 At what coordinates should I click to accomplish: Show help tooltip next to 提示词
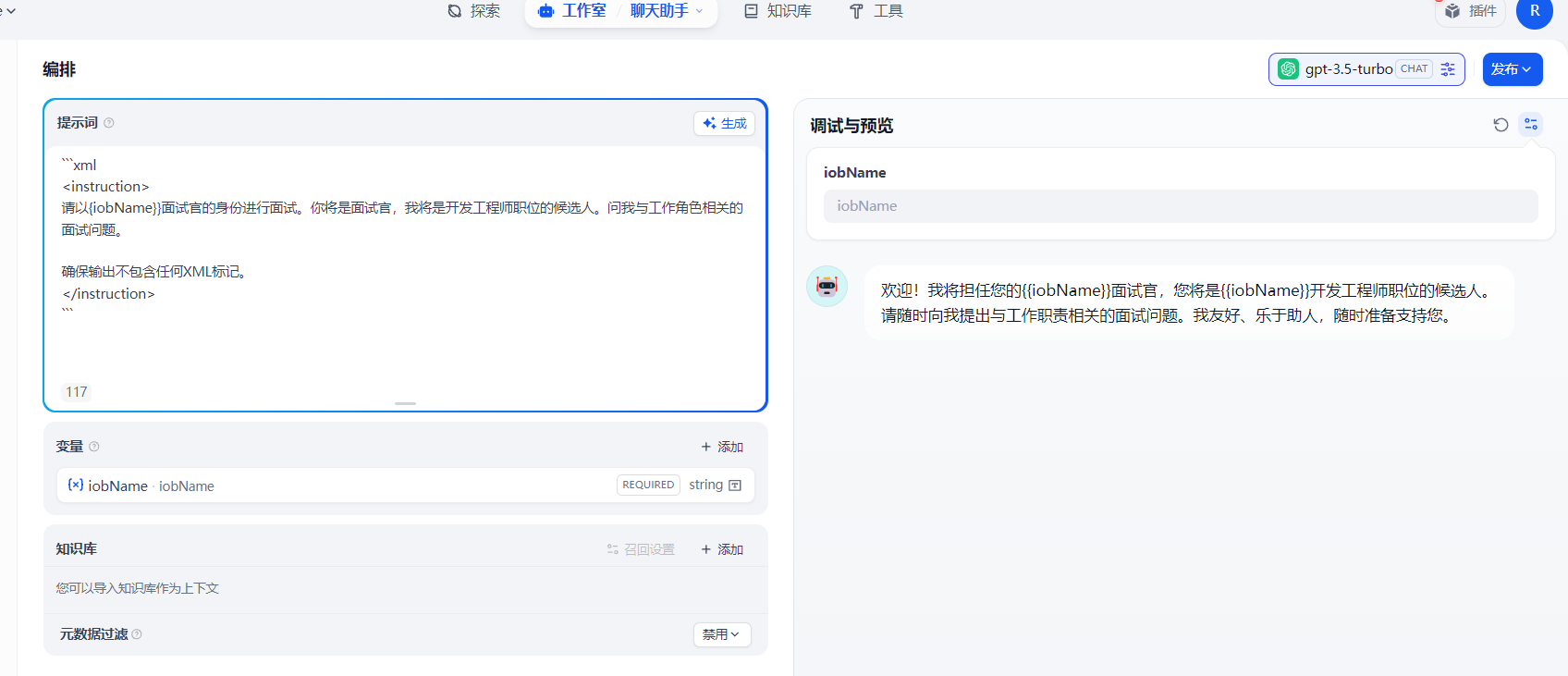pyautogui.click(x=109, y=123)
